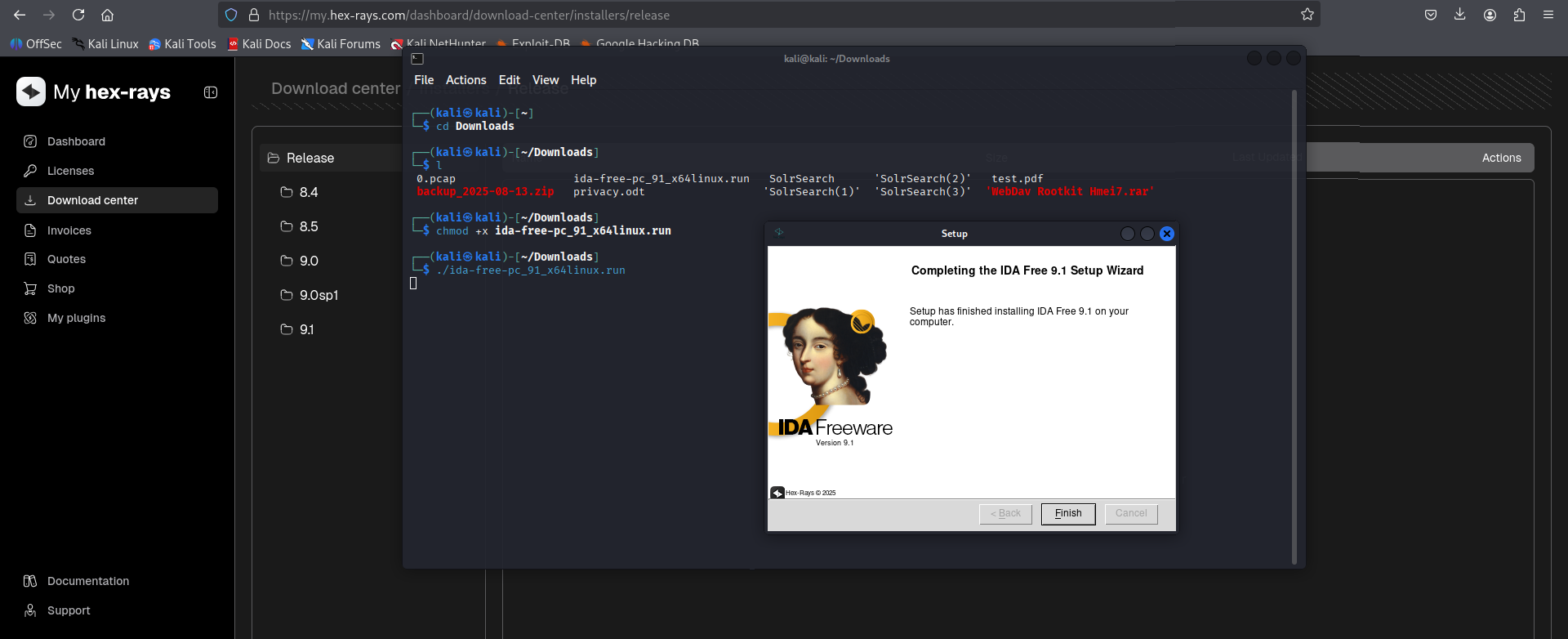Collapse the Release folder
The width and height of the screenshot is (1568, 639).
click(x=301, y=158)
